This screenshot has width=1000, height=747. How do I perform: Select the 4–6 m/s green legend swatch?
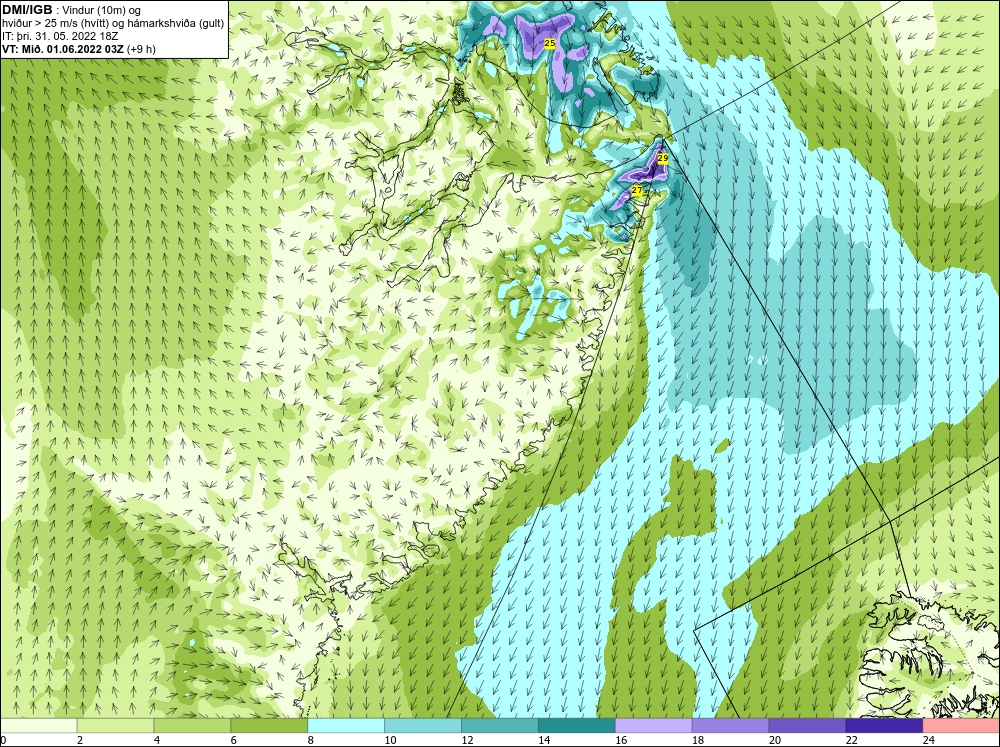192,725
